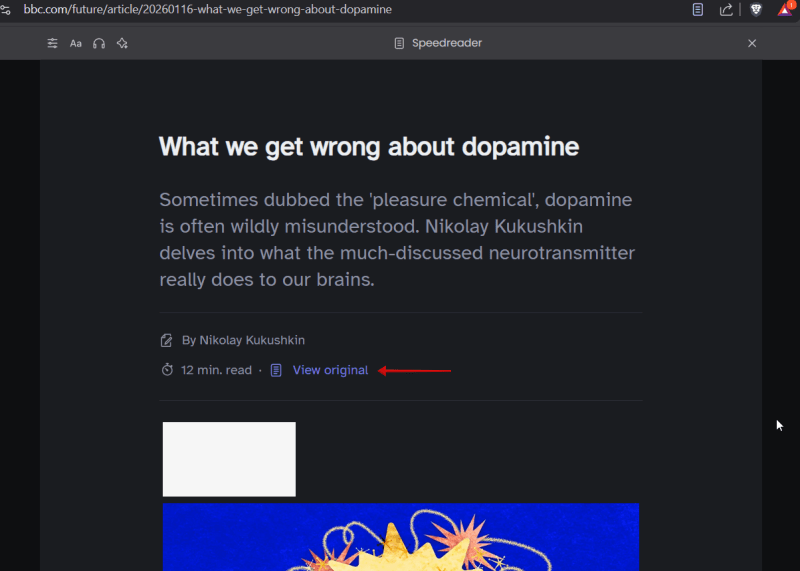Click the Speedreader label in toolbar
800x571 pixels.
click(446, 43)
